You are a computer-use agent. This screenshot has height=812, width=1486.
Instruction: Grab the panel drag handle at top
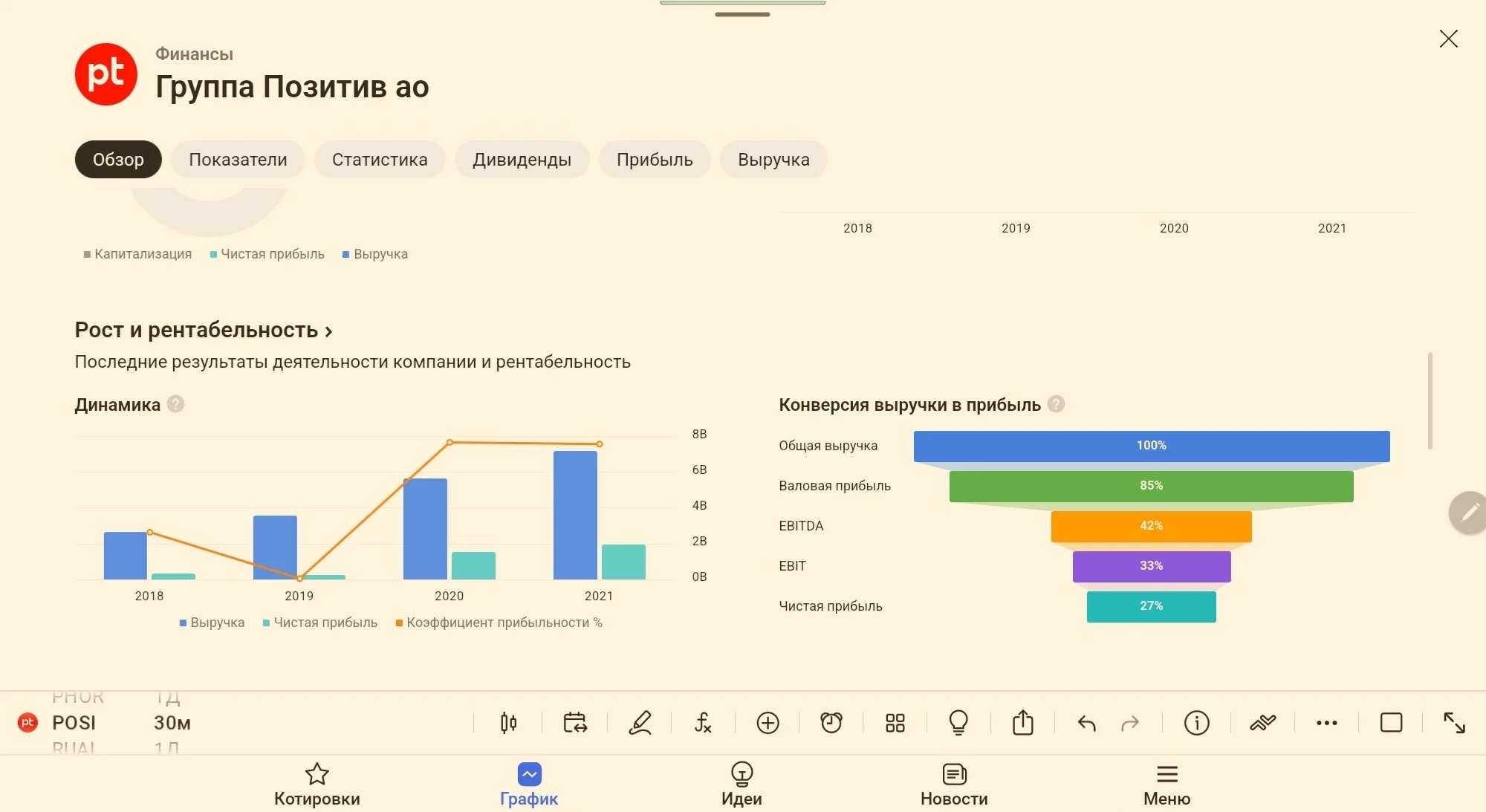coord(742,14)
